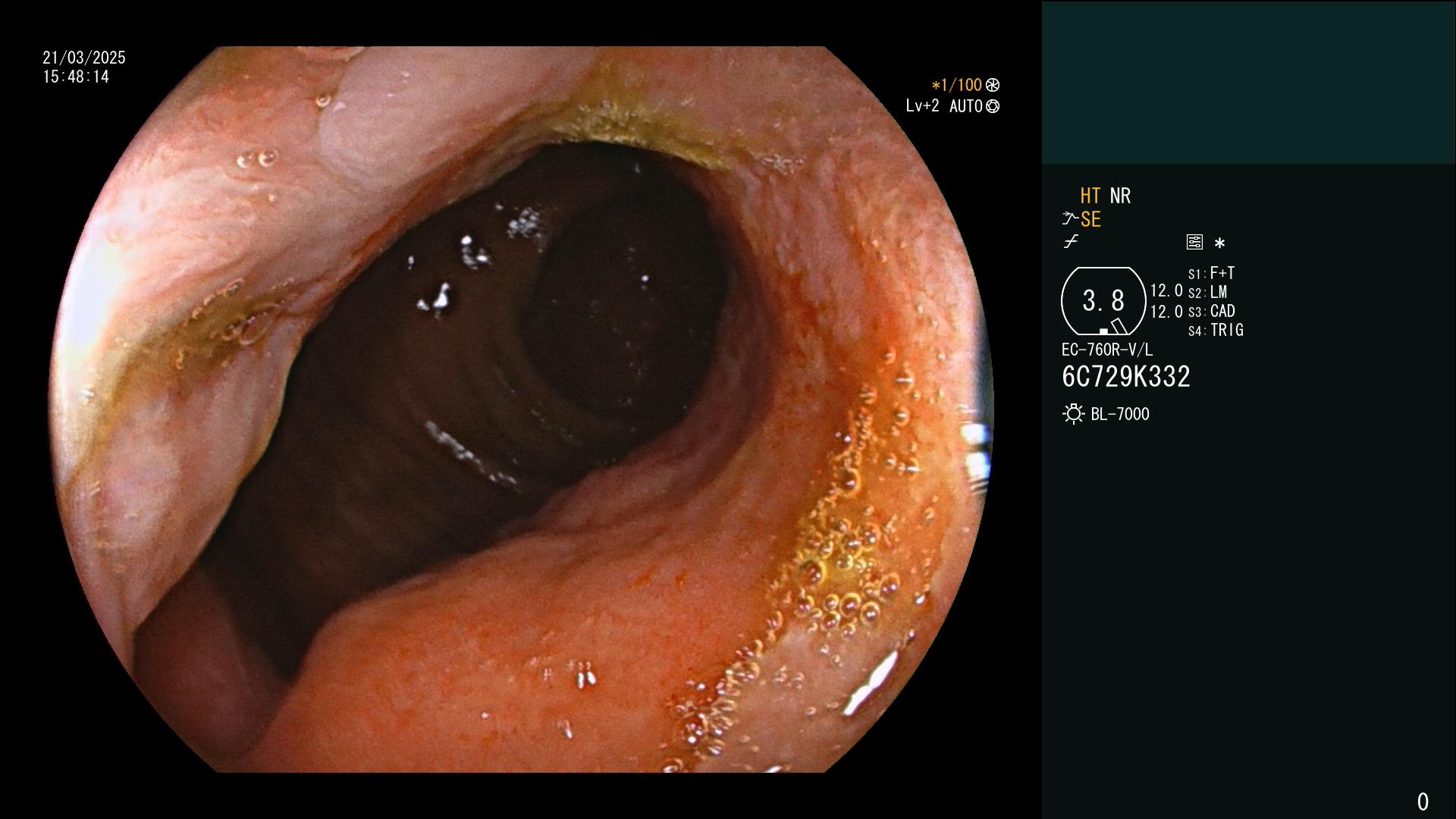Click the settings sliders icon
The height and width of the screenshot is (819, 1456).
(x=1194, y=242)
